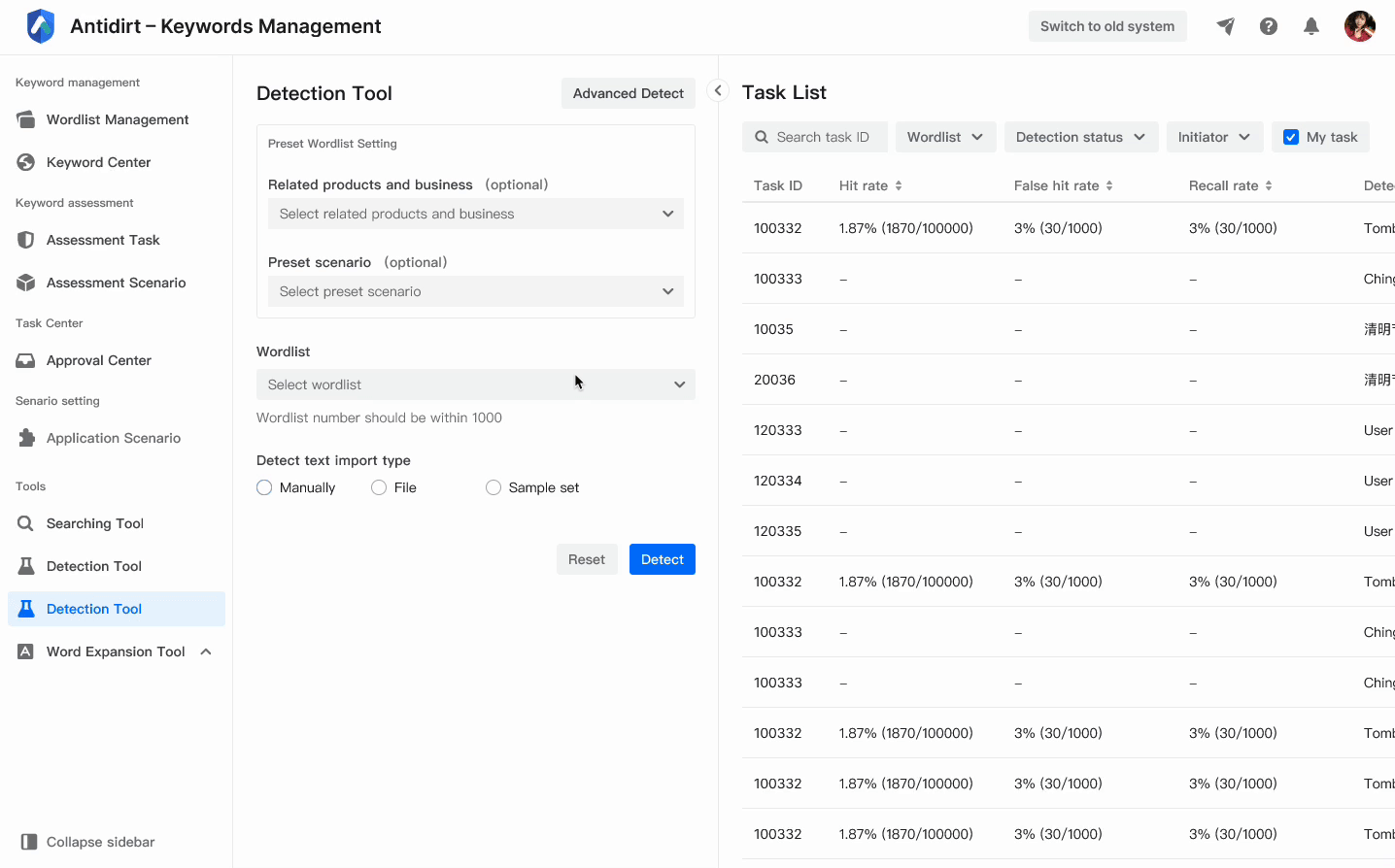Click the Search task ID field

(815, 137)
